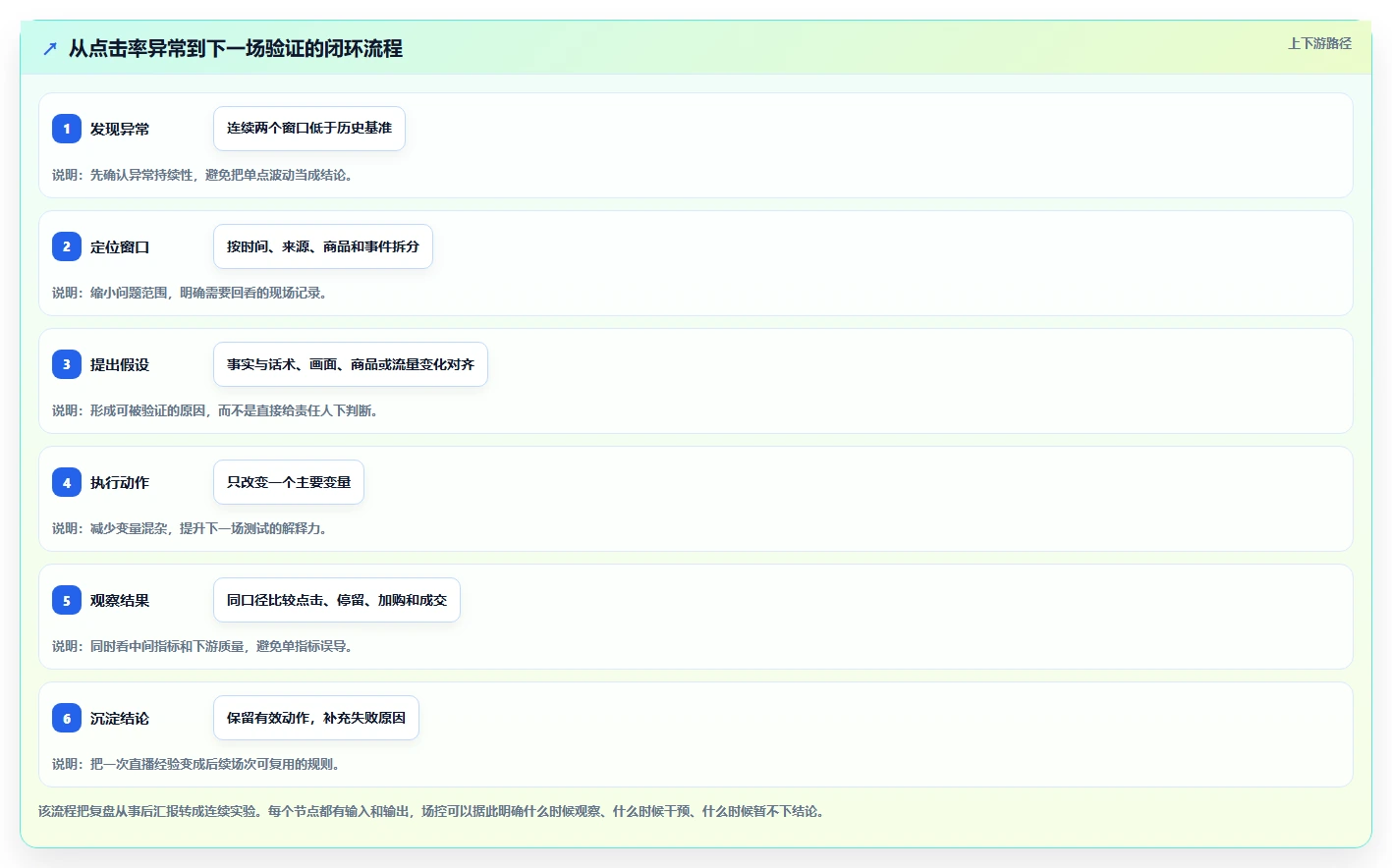The width and height of the screenshot is (1392, 868).
Task: Click the 观察结果 step label
Action: coord(120,600)
